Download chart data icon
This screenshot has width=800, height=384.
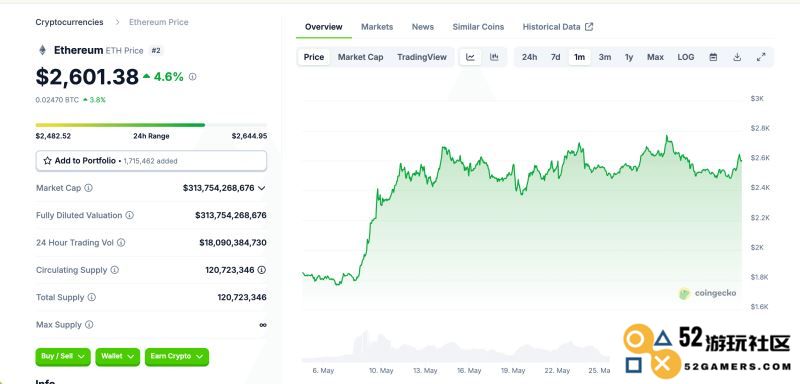pyautogui.click(x=737, y=57)
